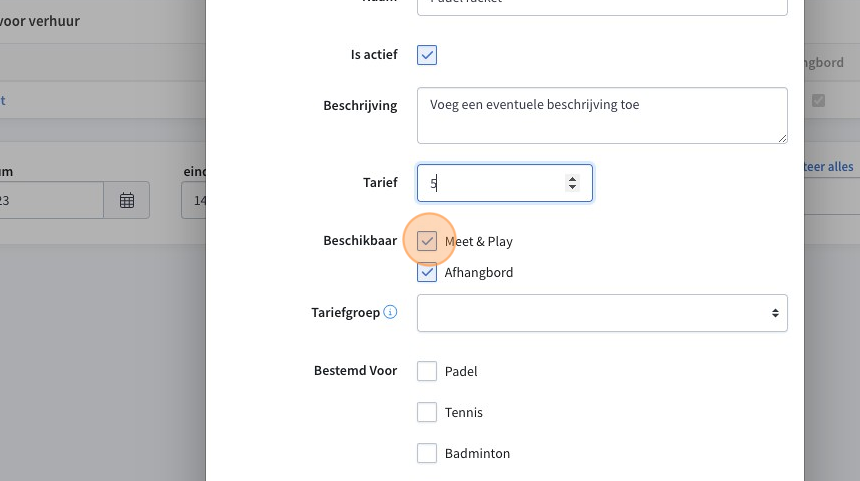Focus the Tarief number field
The height and width of the screenshot is (481, 860).
tap(505, 183)
